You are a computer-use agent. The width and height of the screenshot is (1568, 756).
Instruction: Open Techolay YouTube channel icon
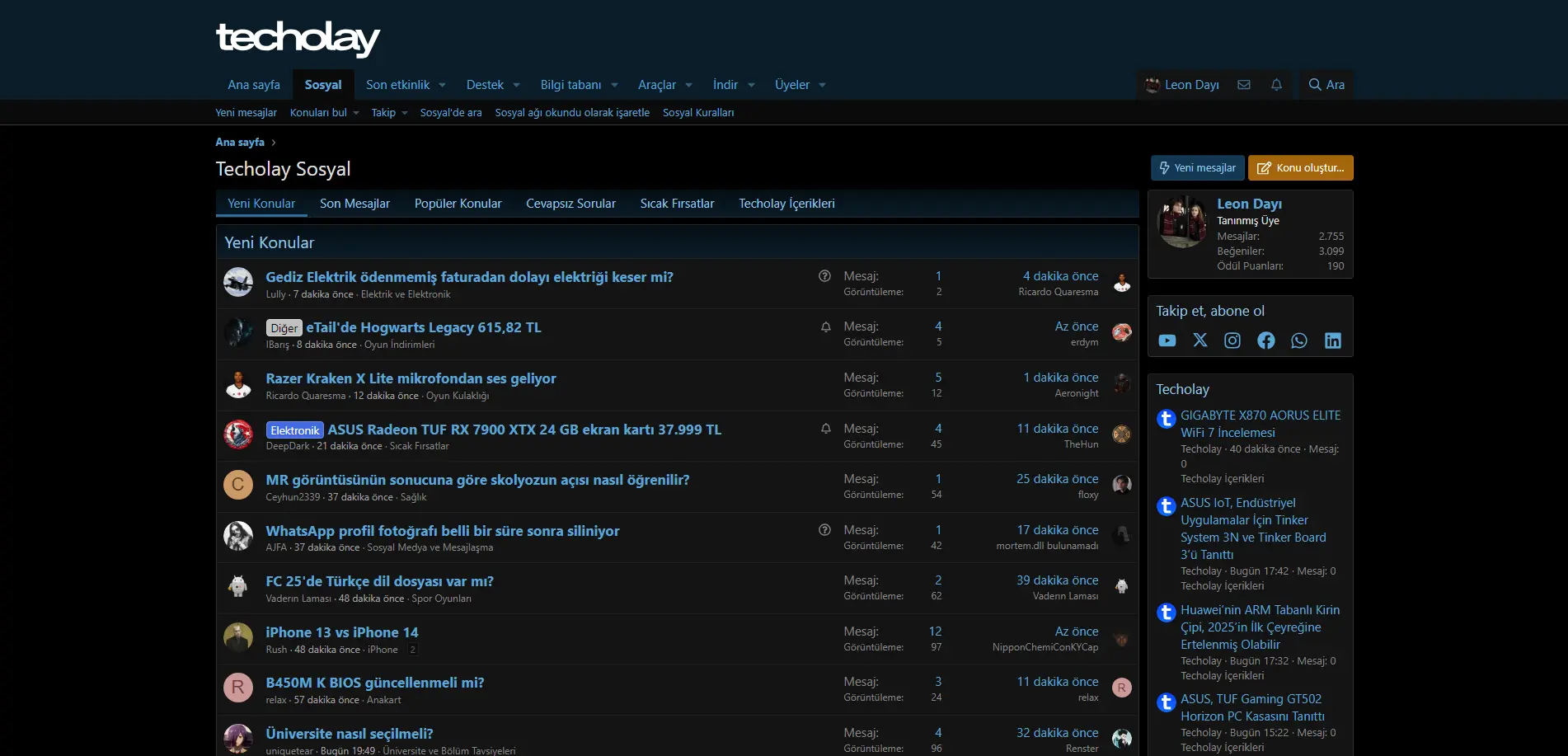click(x=1167, y=340)
